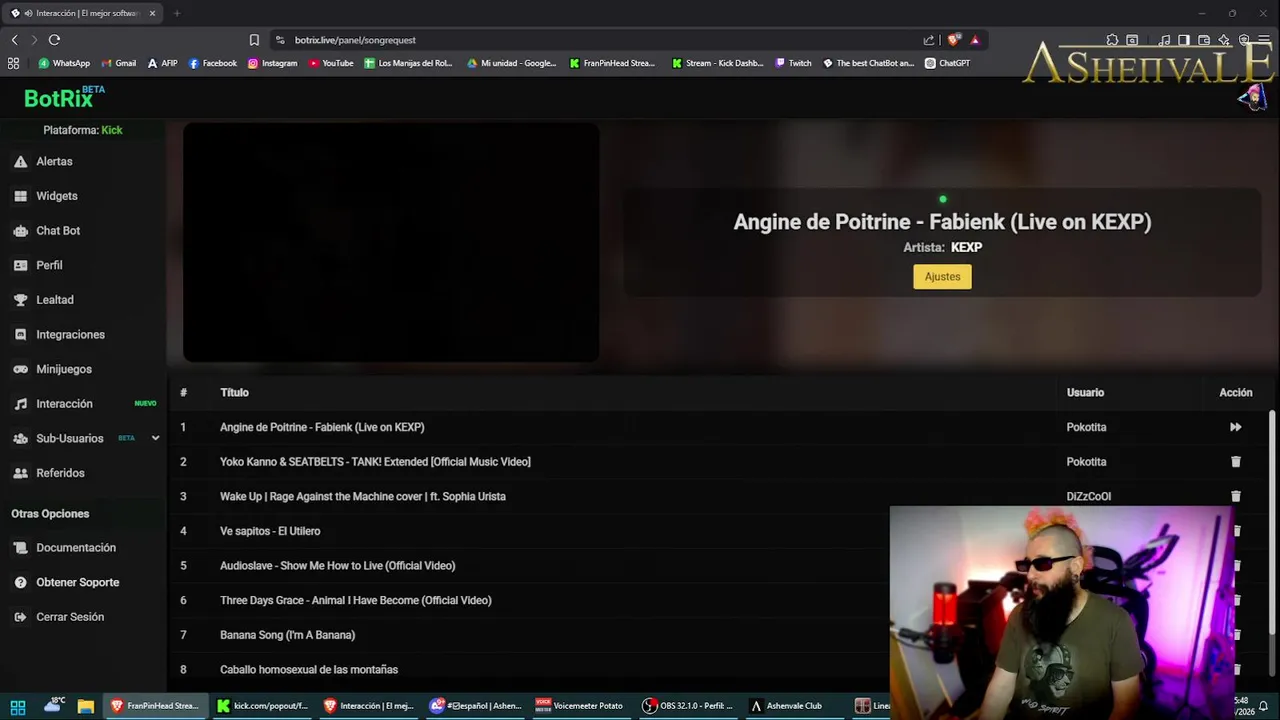Open the Instagram bookmark
The width and height of the screenshot is (1280, 720).
272,63
